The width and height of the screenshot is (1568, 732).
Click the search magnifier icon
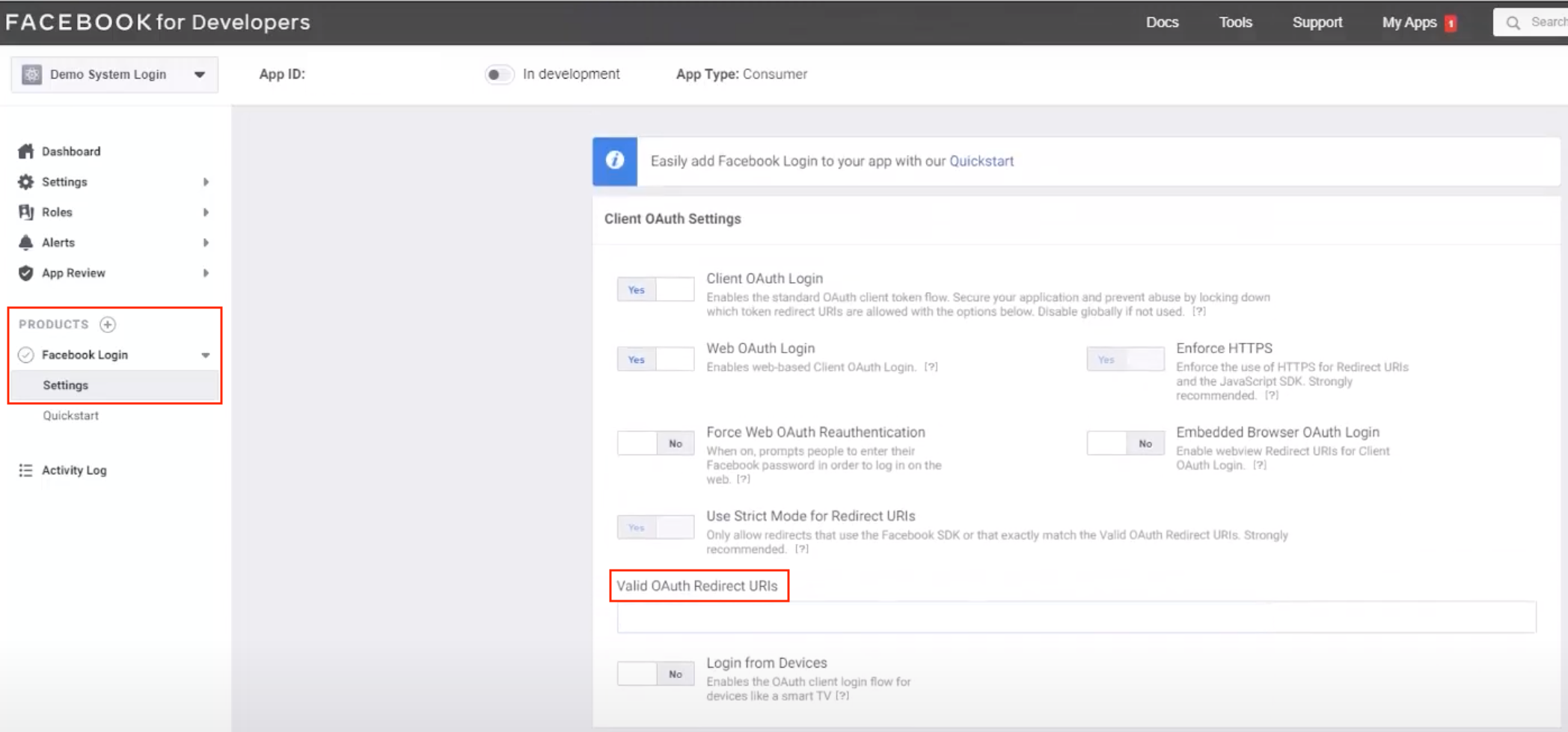[1513, 22]
